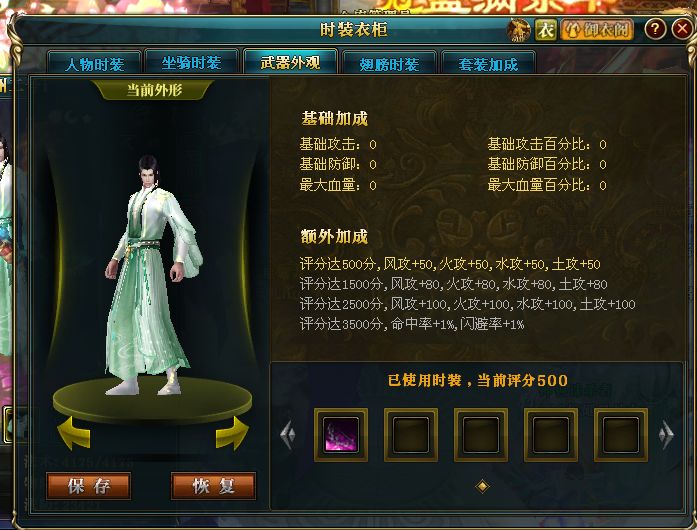Click the 恢复 restore button

213,486
